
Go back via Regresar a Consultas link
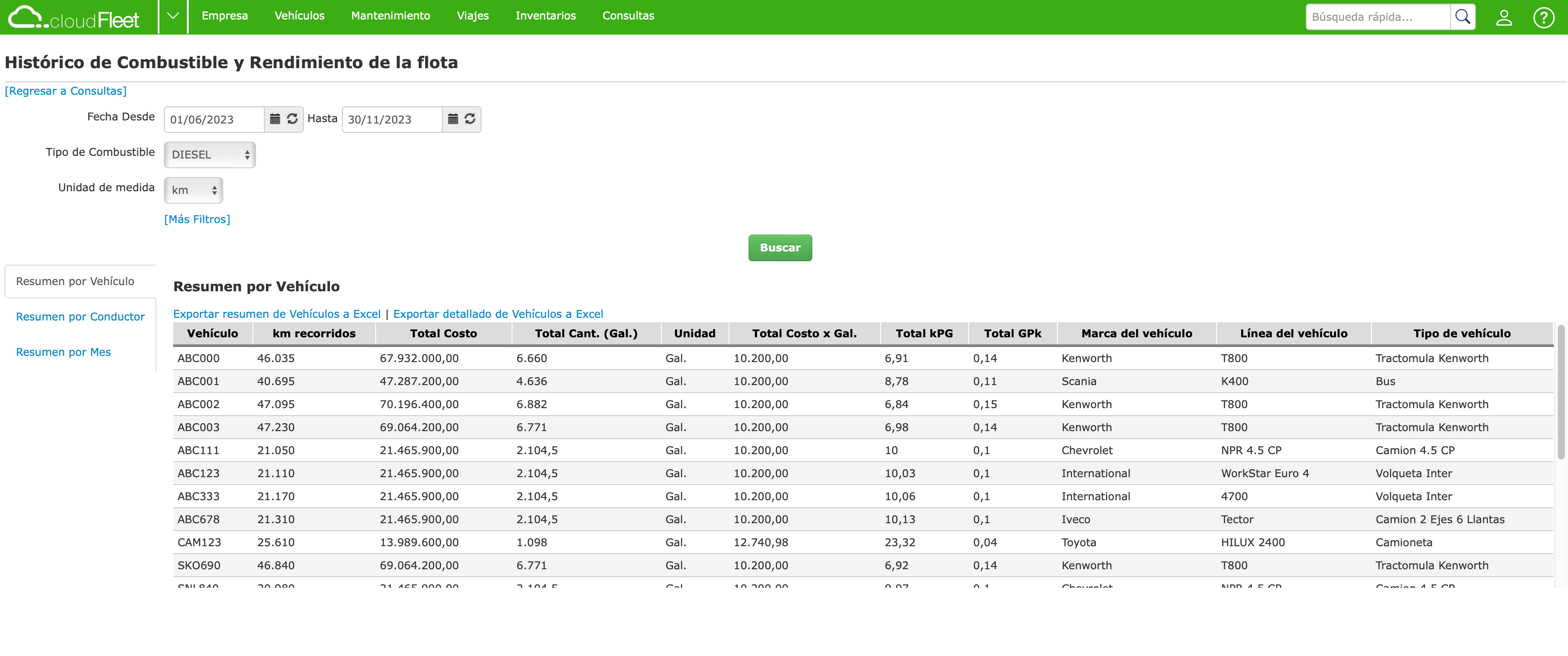coord(66,91)
